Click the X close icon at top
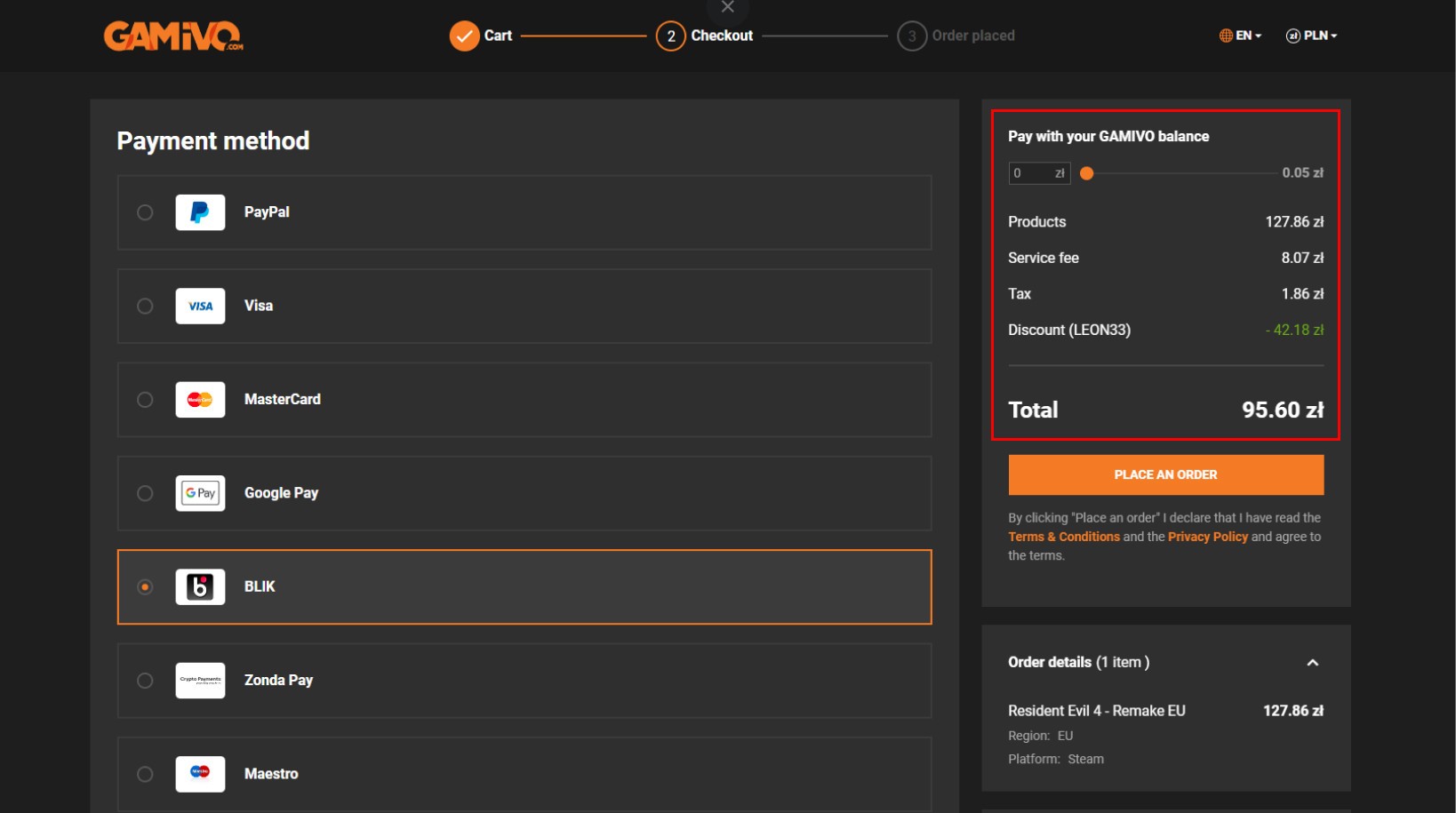Image resolution: width=1456 pixels, height=813 pixels. [x=728, y=7]
